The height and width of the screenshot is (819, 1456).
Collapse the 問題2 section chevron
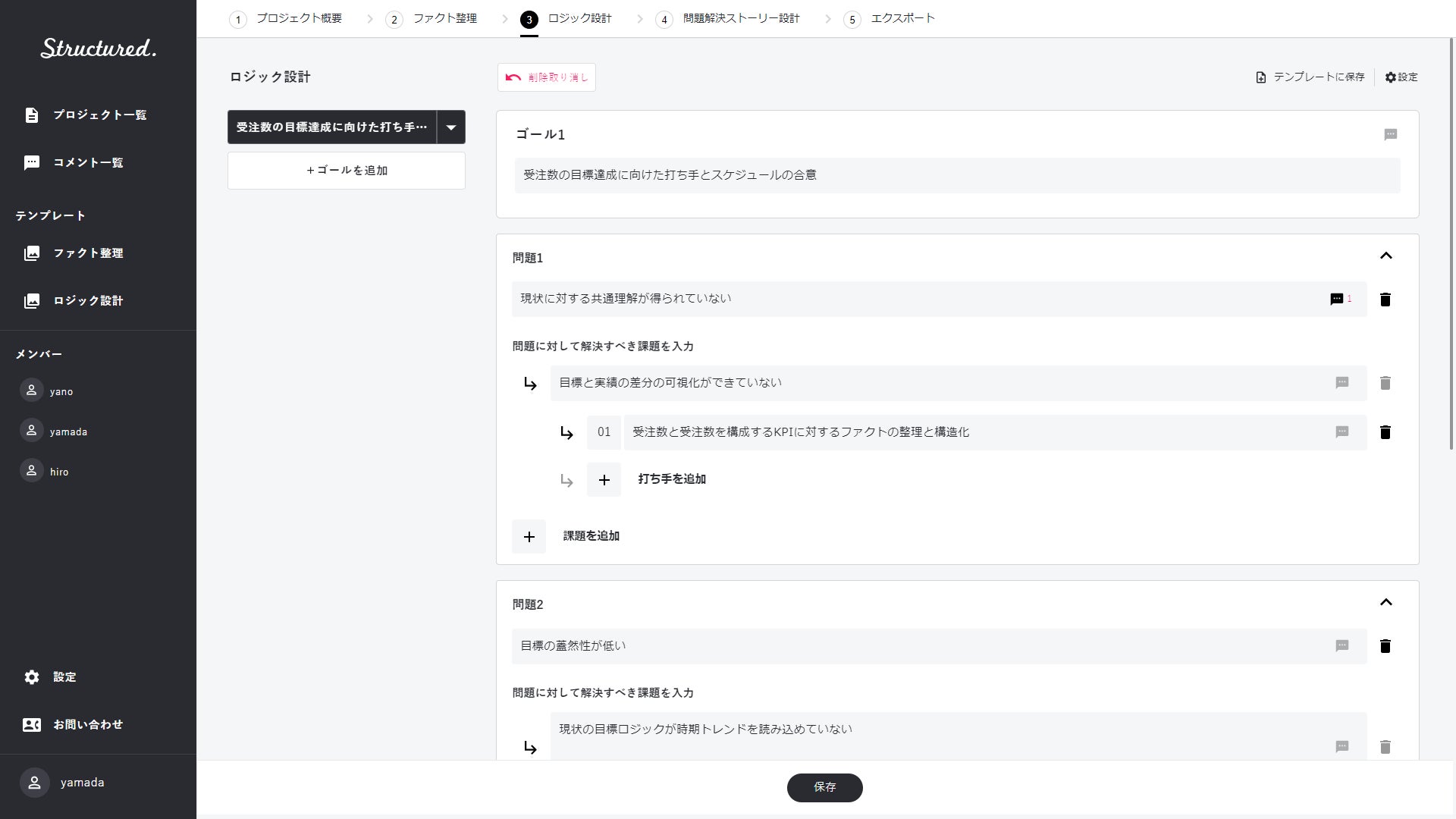click(1385, 603)
